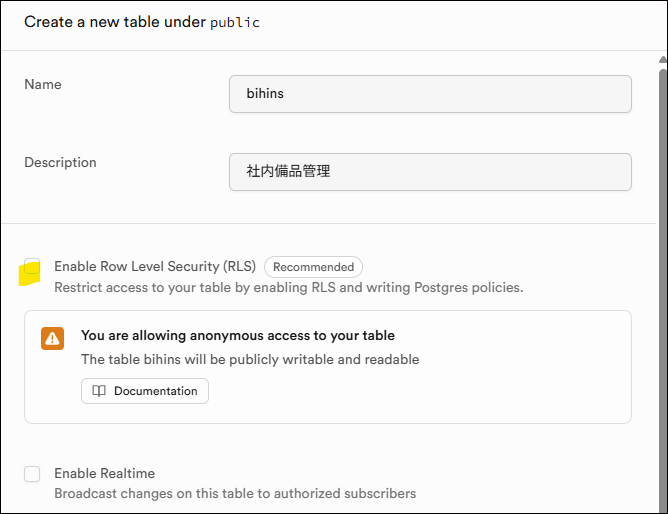
Task: Click the 'Create a new table under' heading
Action: [114, 22]
